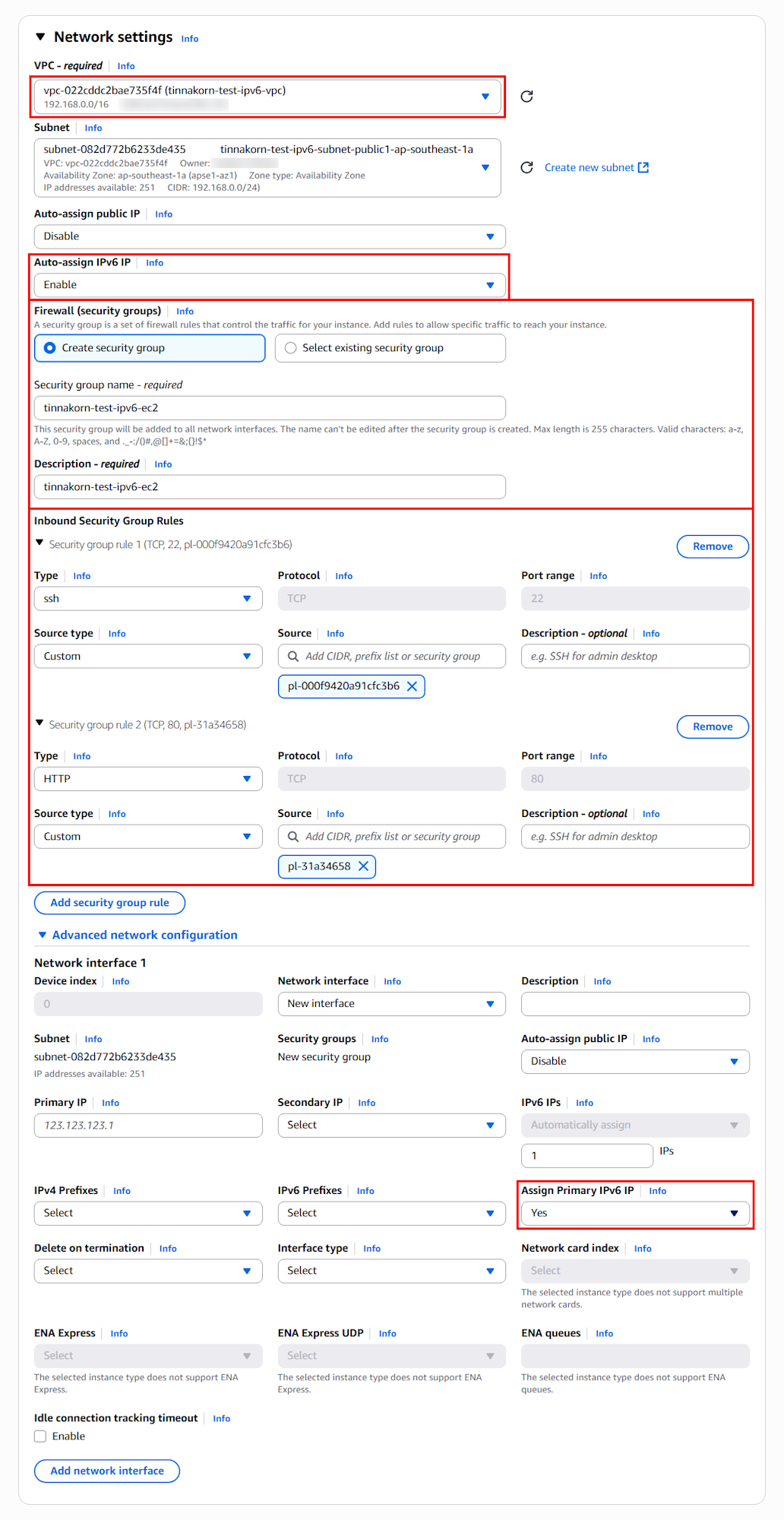Click Remove button for security group rule 2

coord(712,727)
